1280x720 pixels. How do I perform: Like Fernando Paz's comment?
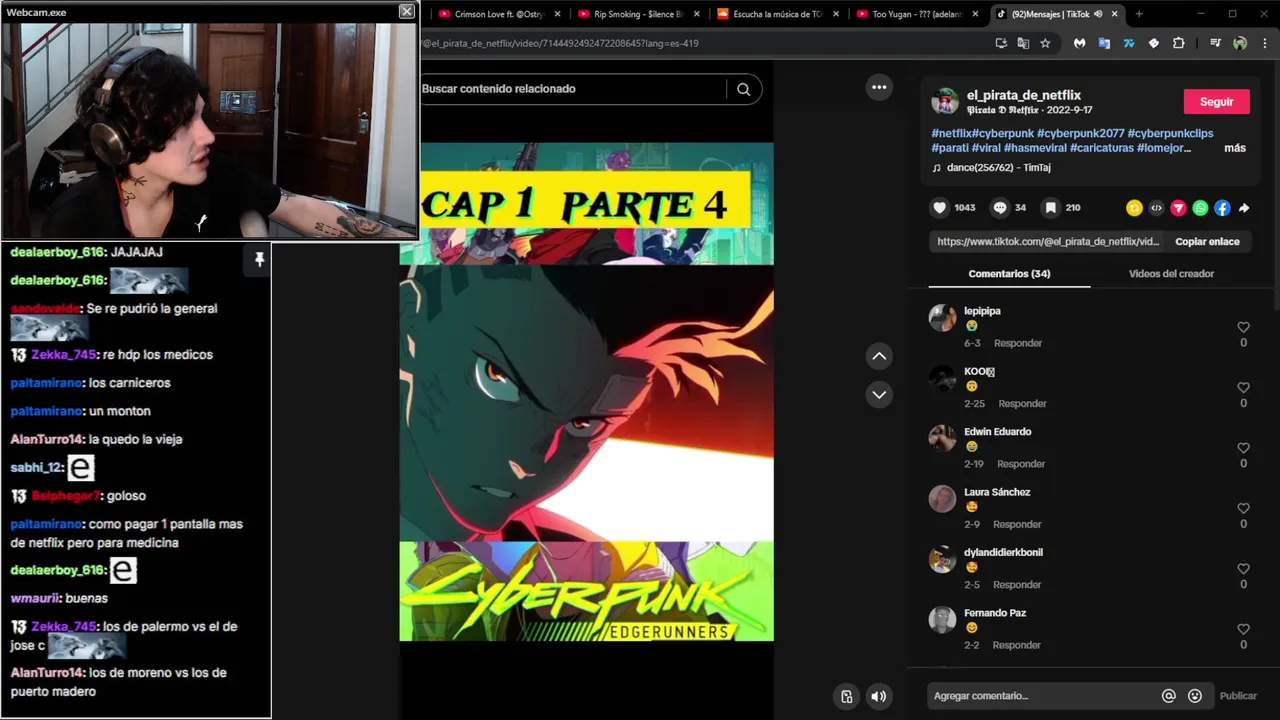coord(1243,629)
